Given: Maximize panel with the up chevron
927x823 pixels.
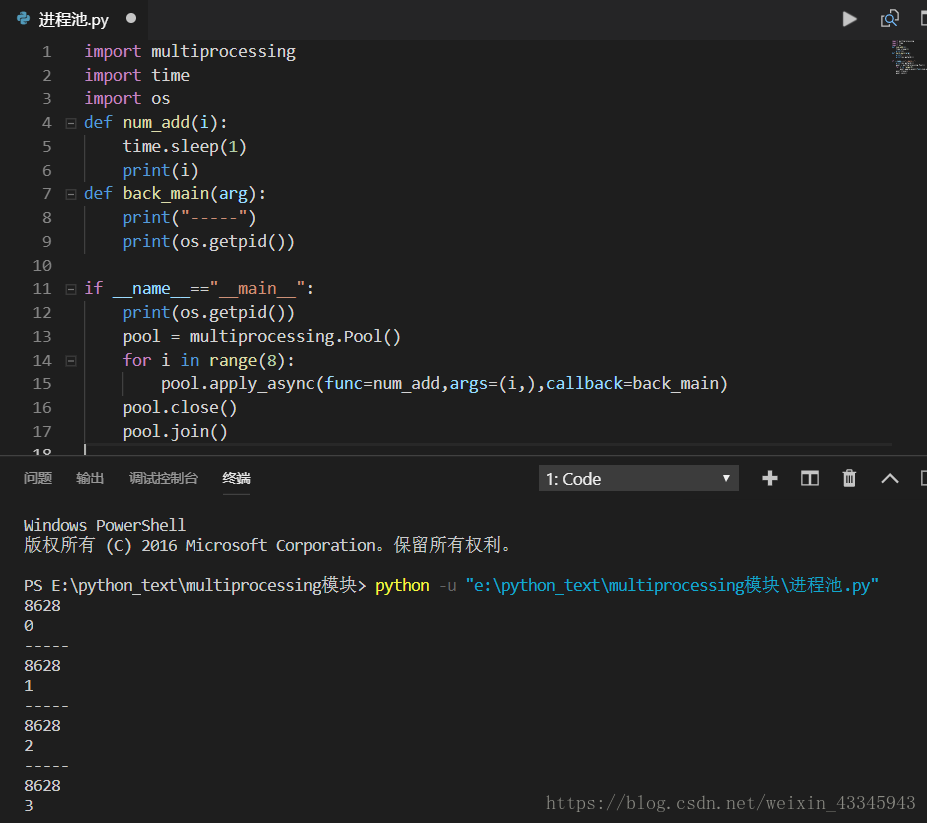Looking at the screenshot, I should click(x=890, y=478).
